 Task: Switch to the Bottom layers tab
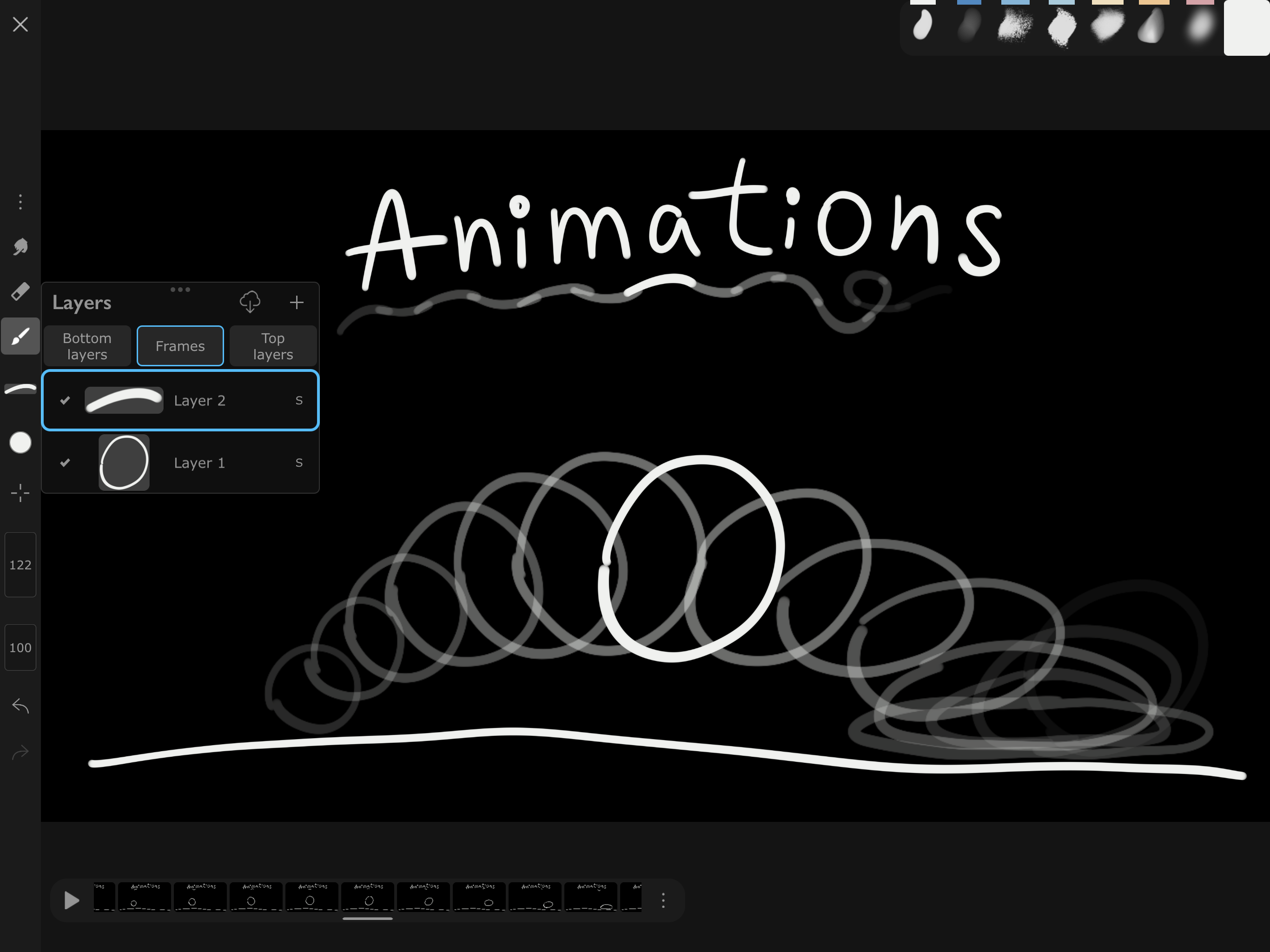coord(87,346)
